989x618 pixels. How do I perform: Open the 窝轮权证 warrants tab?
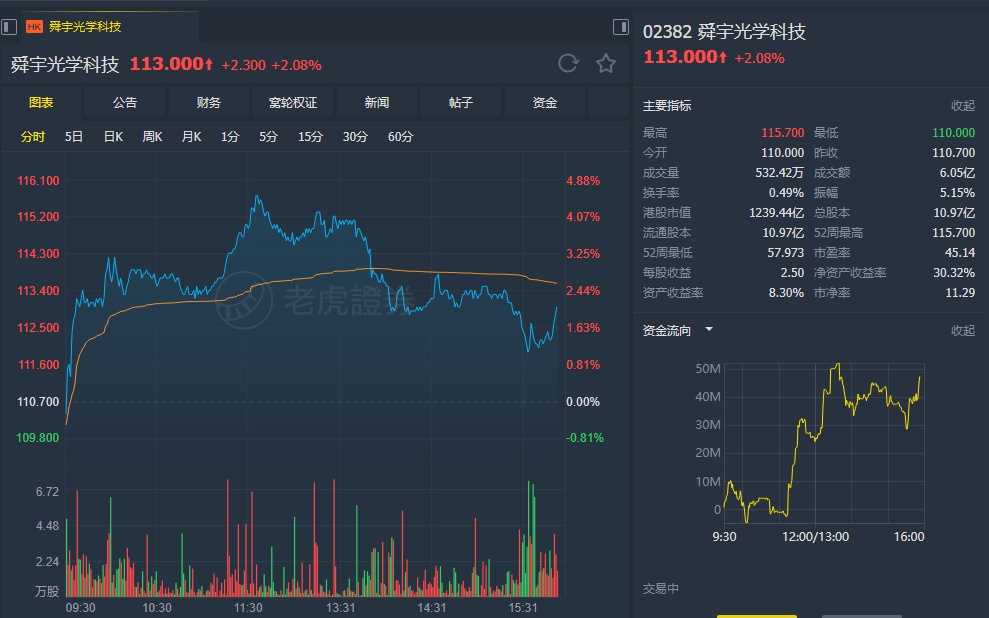click(293, 103)
